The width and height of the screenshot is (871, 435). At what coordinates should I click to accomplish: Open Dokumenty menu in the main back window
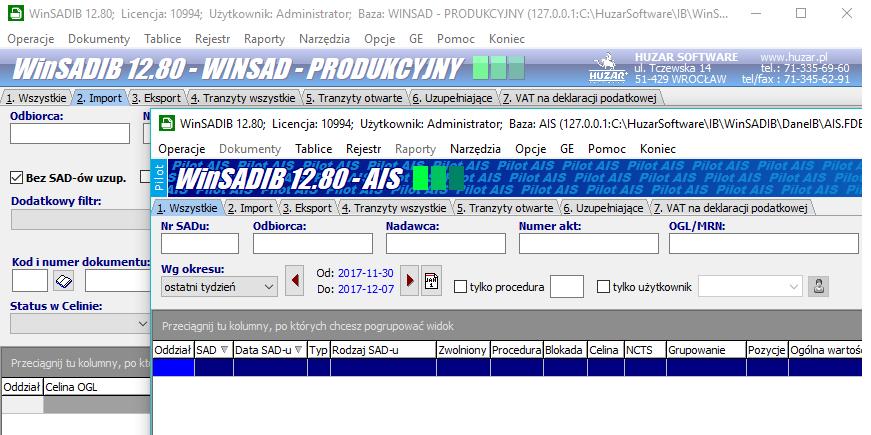(99, 39)
